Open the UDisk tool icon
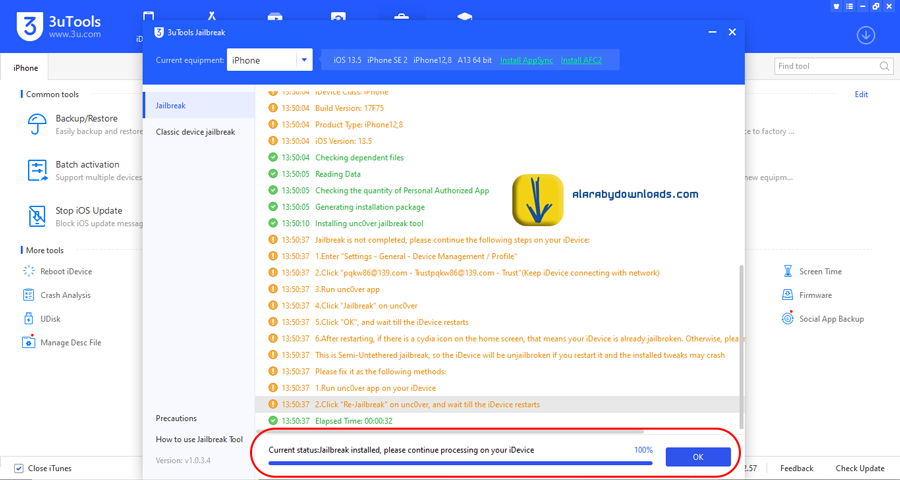This screenshot has height=480, width=900. click(28, 319)
